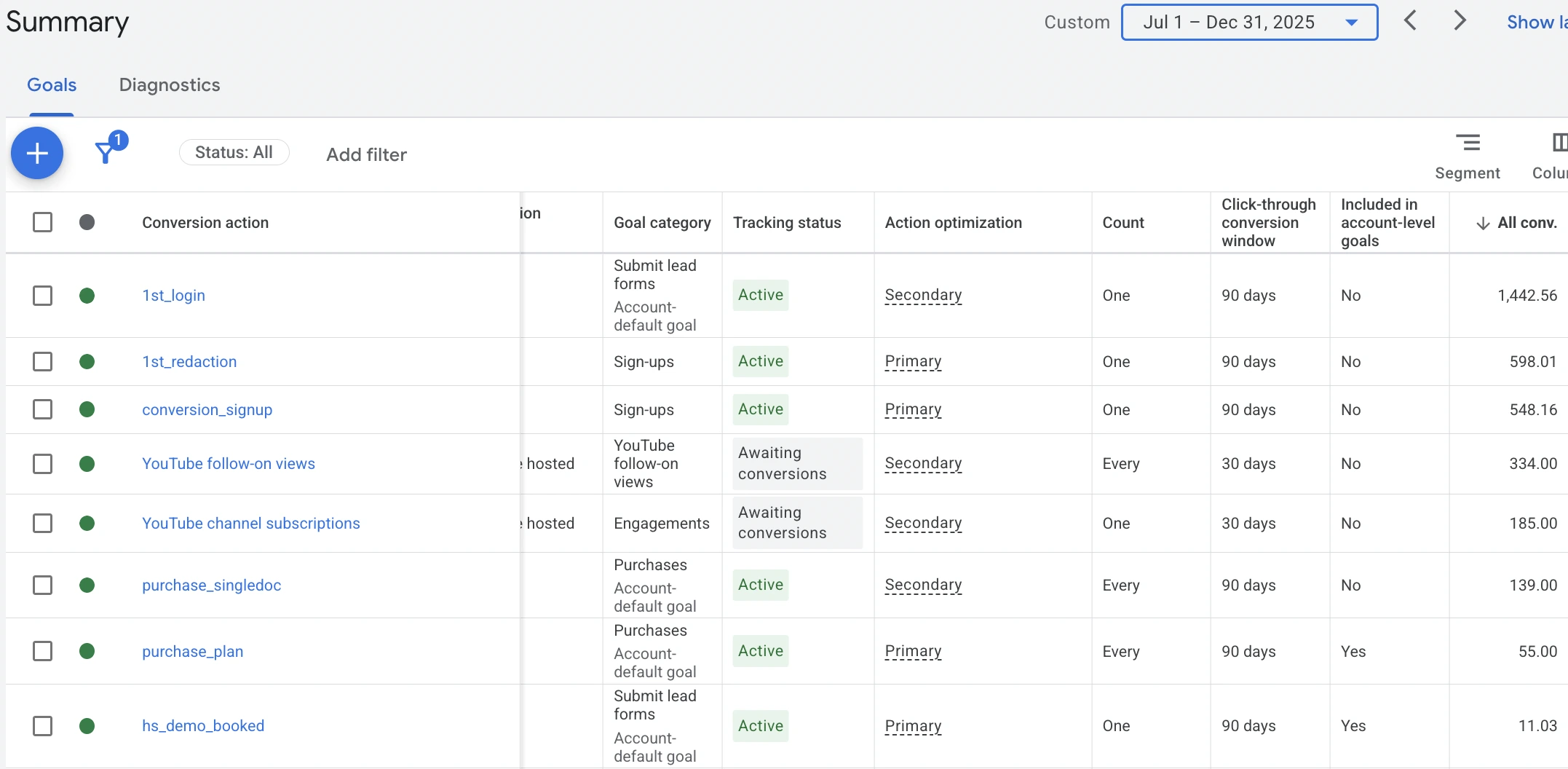Open the conversion_signup link

207,409
